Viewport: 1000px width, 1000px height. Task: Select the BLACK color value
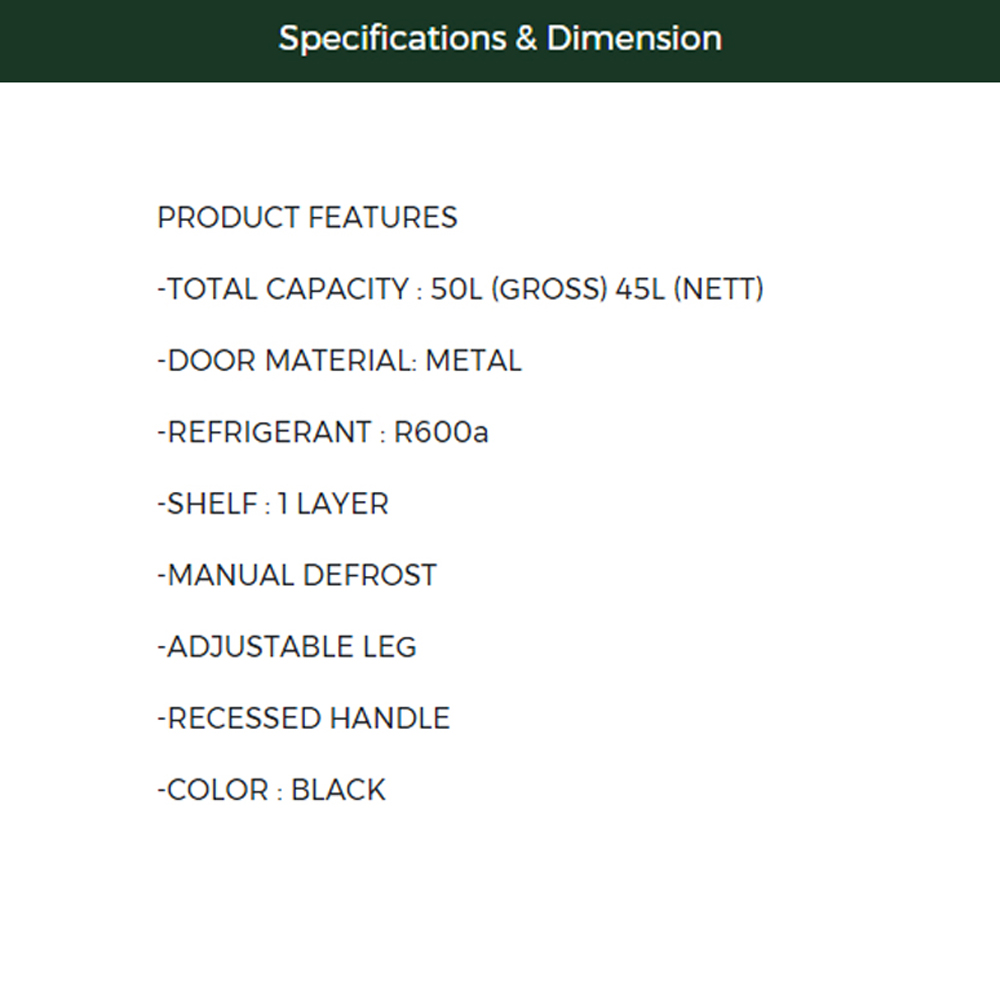[338, 790]
